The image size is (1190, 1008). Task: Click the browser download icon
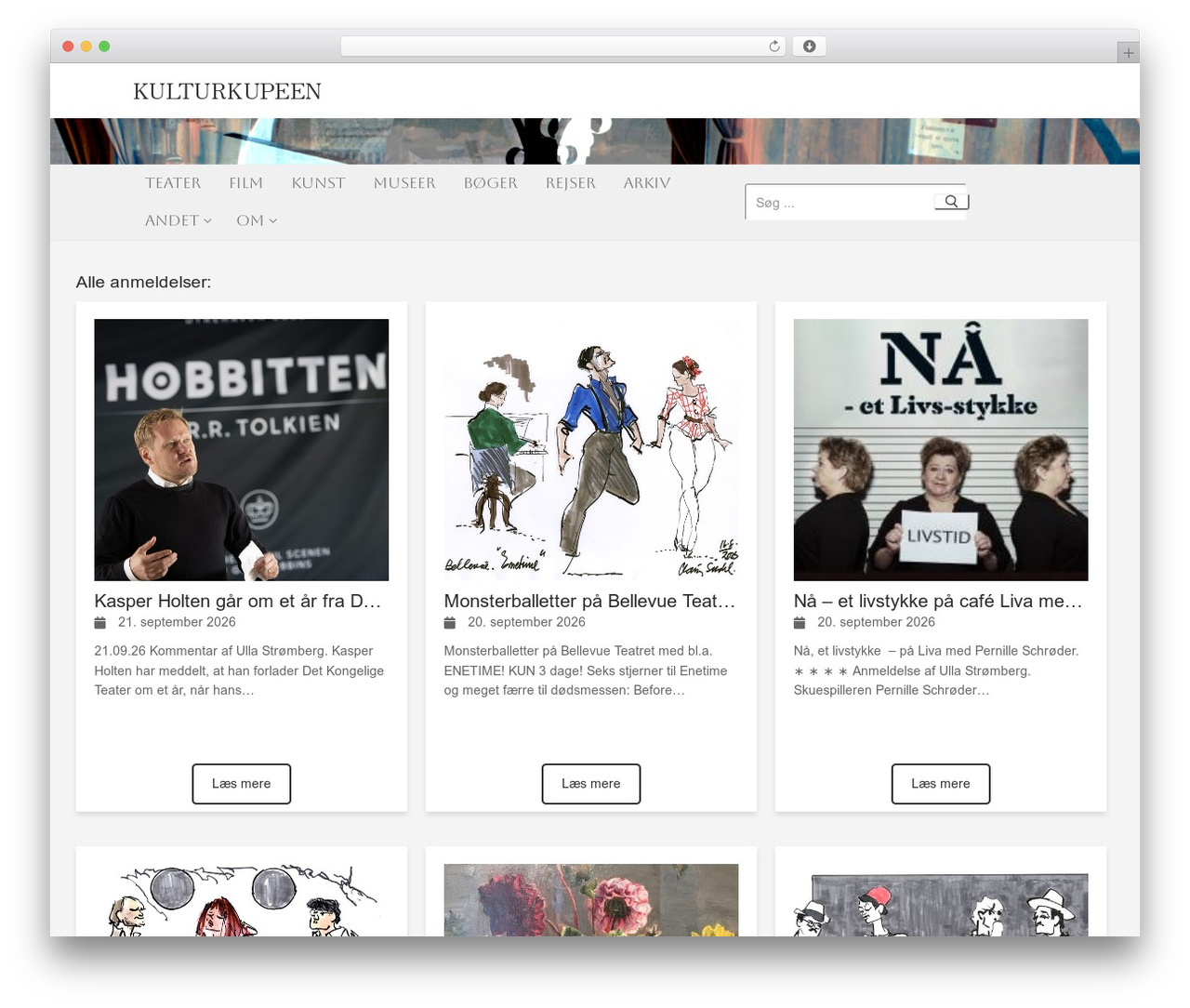tap(809, 46)
